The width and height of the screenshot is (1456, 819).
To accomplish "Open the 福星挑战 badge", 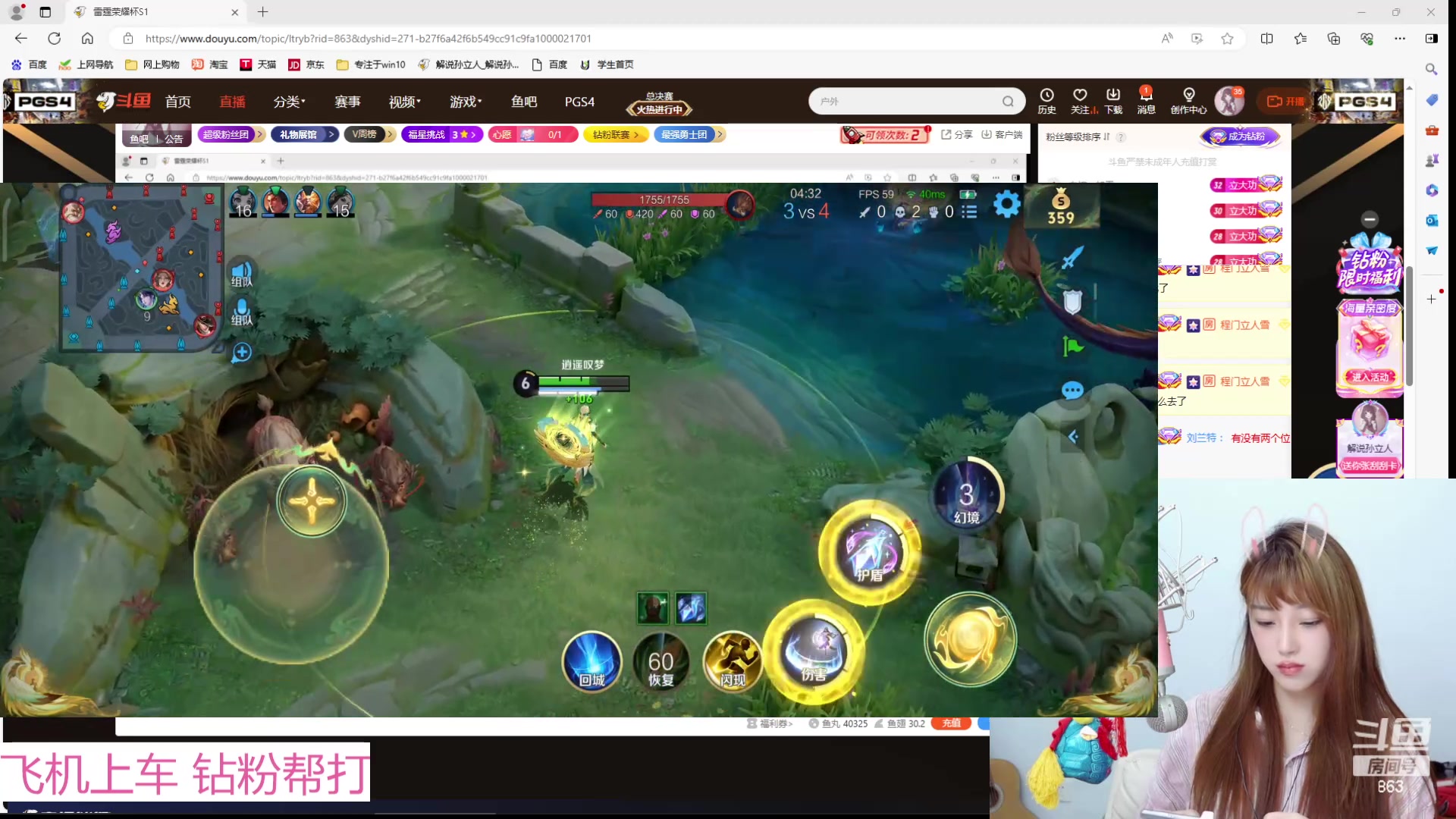I will [x=442, y=134].
